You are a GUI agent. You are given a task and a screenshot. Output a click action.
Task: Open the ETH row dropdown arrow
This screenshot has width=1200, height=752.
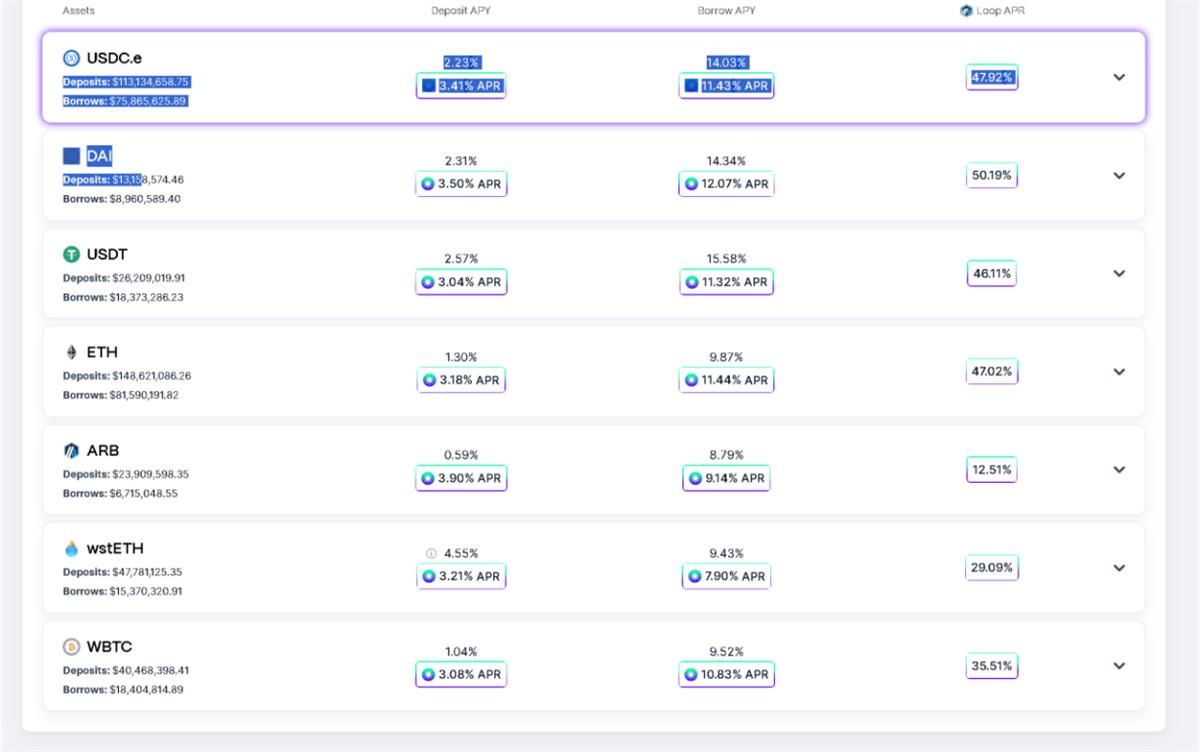point(1119,372)
